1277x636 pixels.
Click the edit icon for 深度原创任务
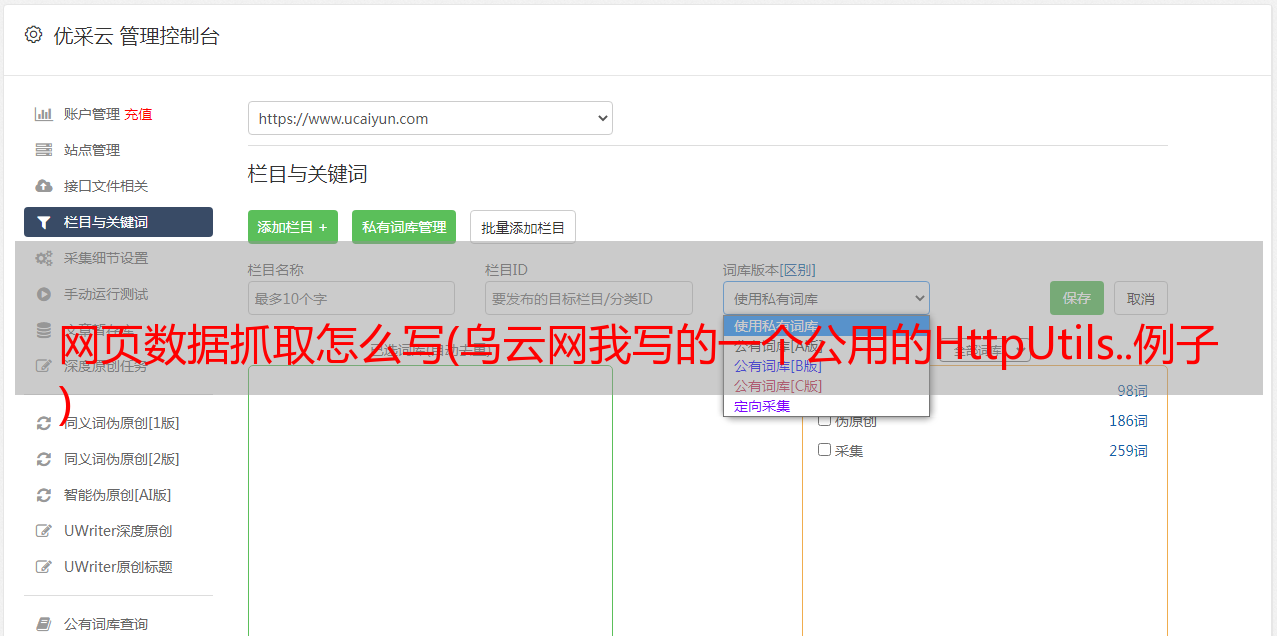[44, 366]
